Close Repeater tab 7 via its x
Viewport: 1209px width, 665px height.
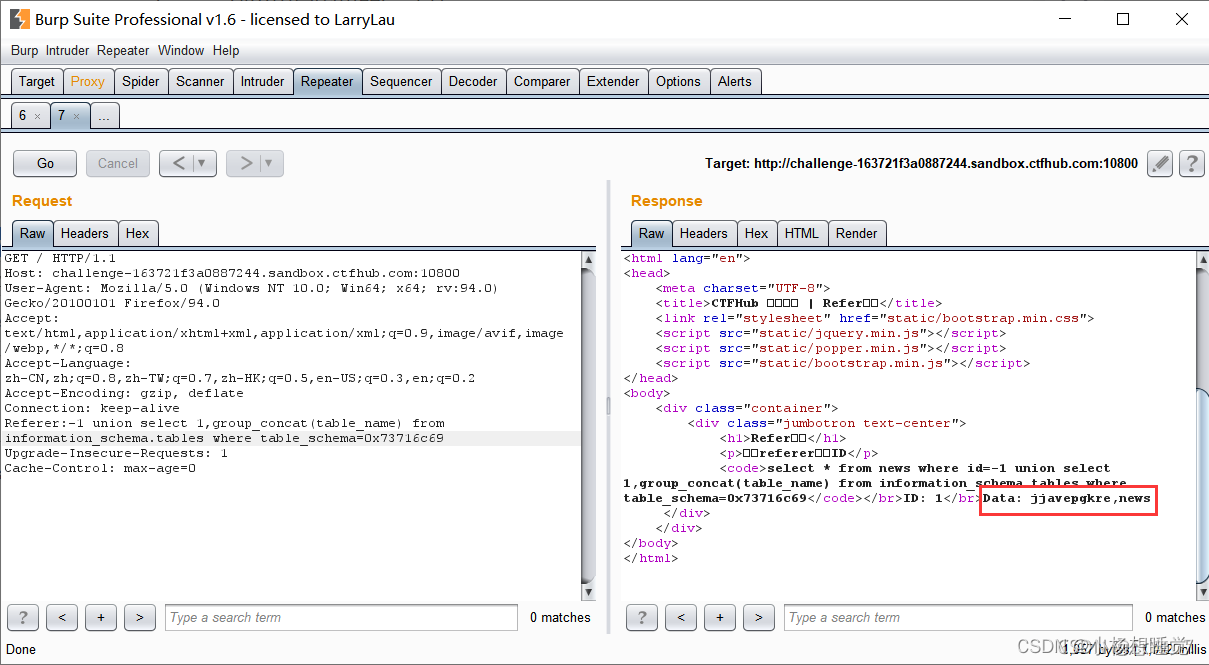pos(76,116)
